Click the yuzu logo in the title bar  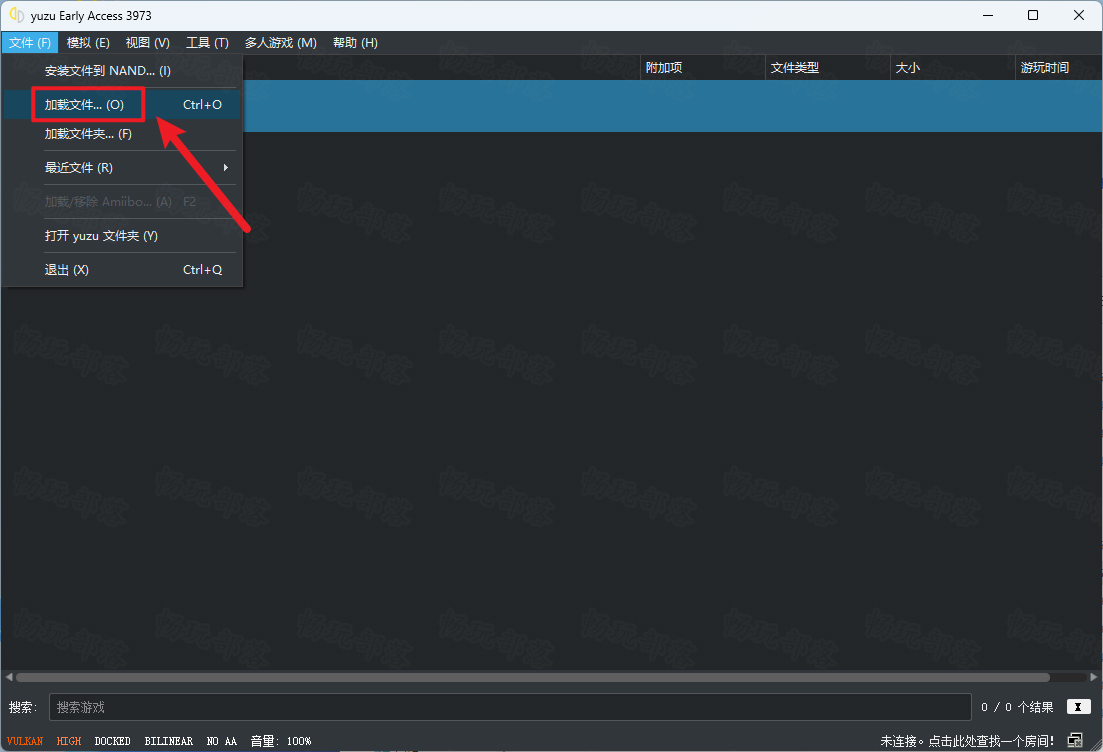click(16, 15)
